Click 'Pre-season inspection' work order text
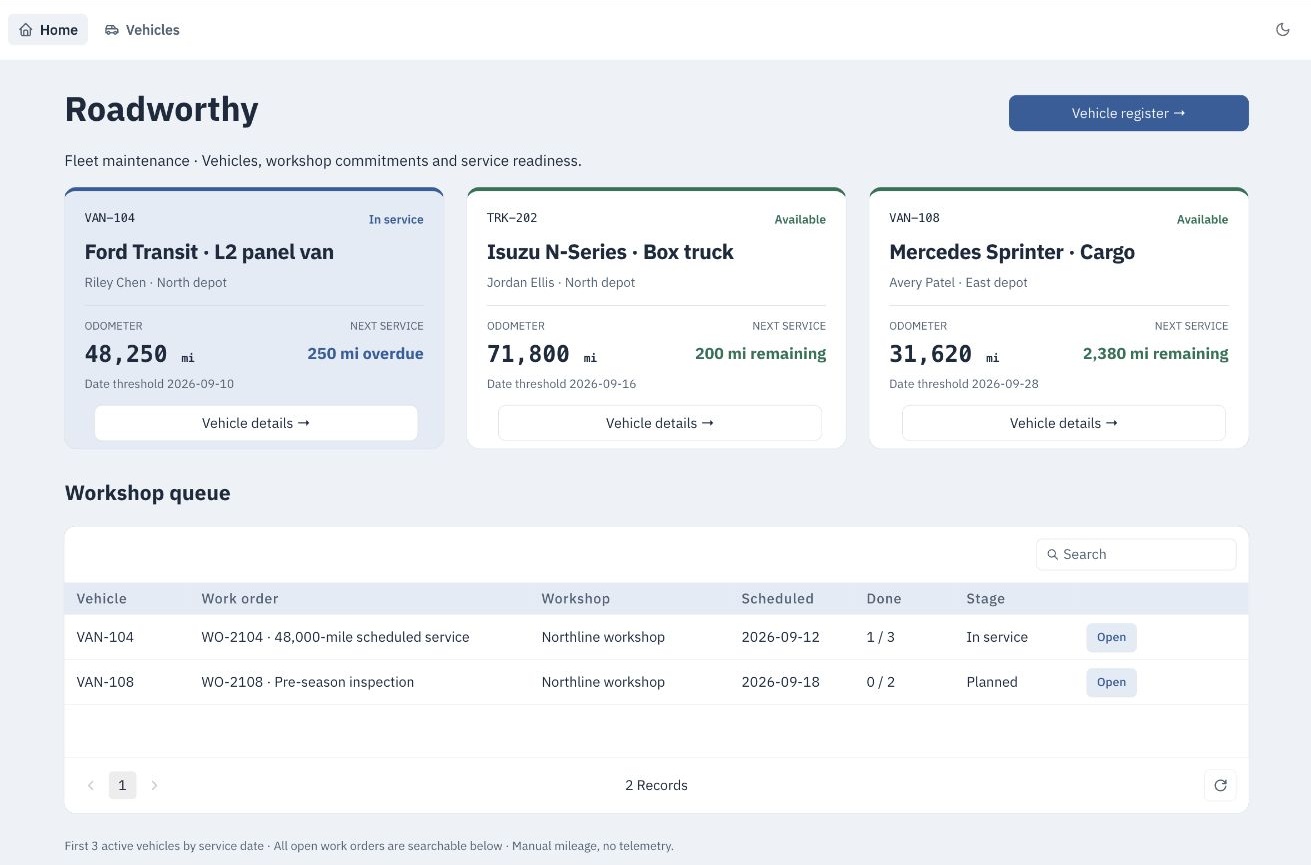The image size is (1311, 865). [x=344, y=682]
